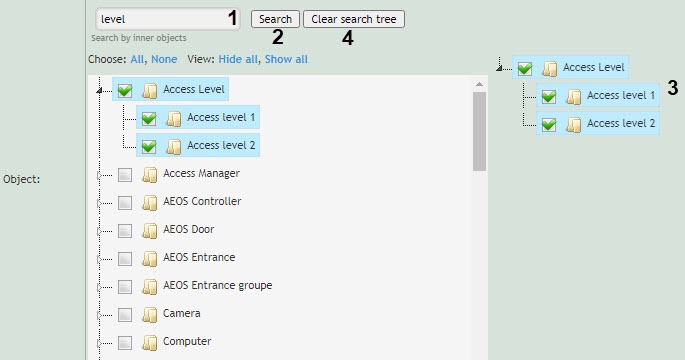Select the 'AEOS Entrance groupe' label
This screenshot has width=685, height=360.
pos(218,285)
